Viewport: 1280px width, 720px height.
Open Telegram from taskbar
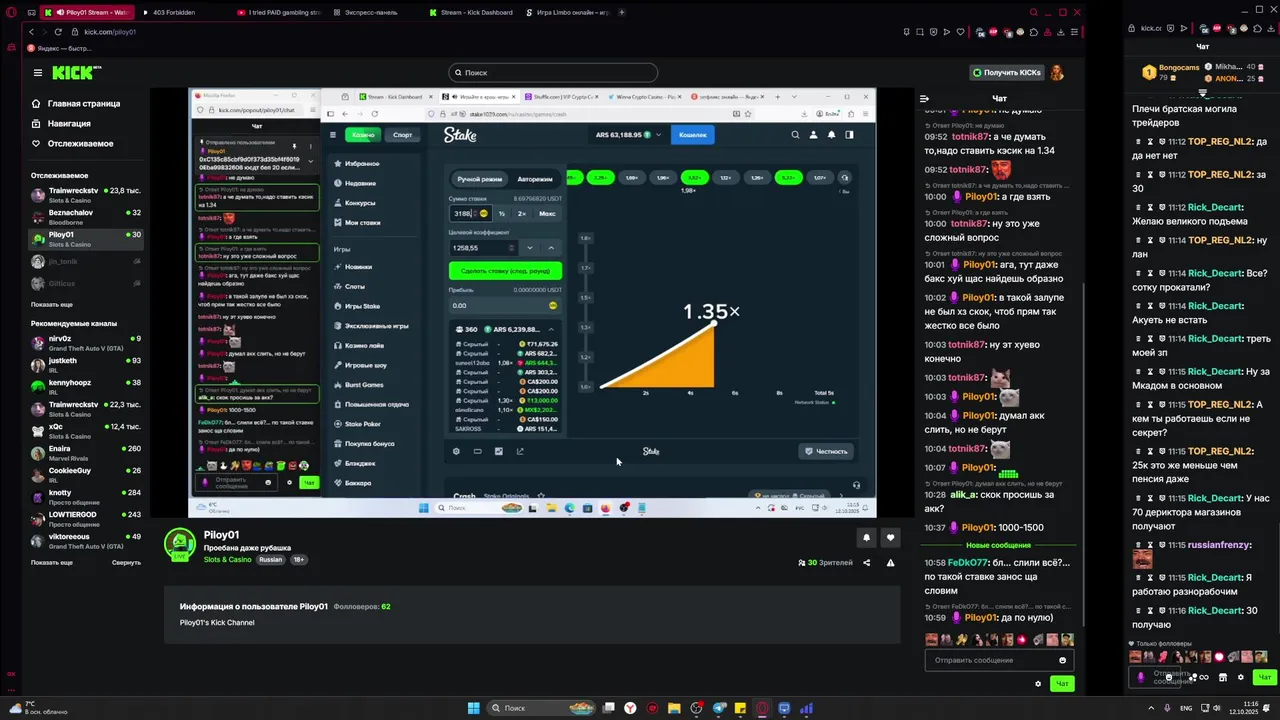point(718,708)
